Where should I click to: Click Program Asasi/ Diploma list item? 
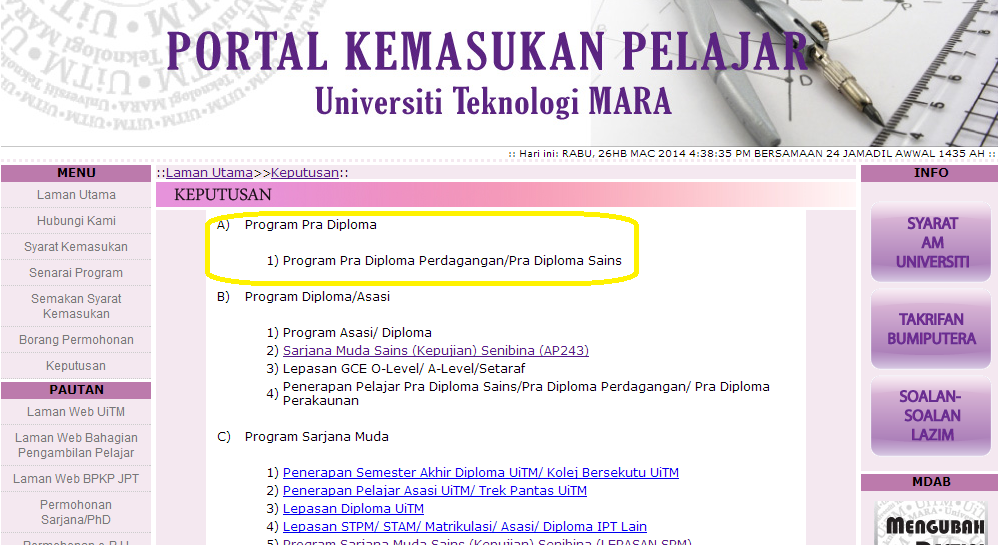(357, 332)
